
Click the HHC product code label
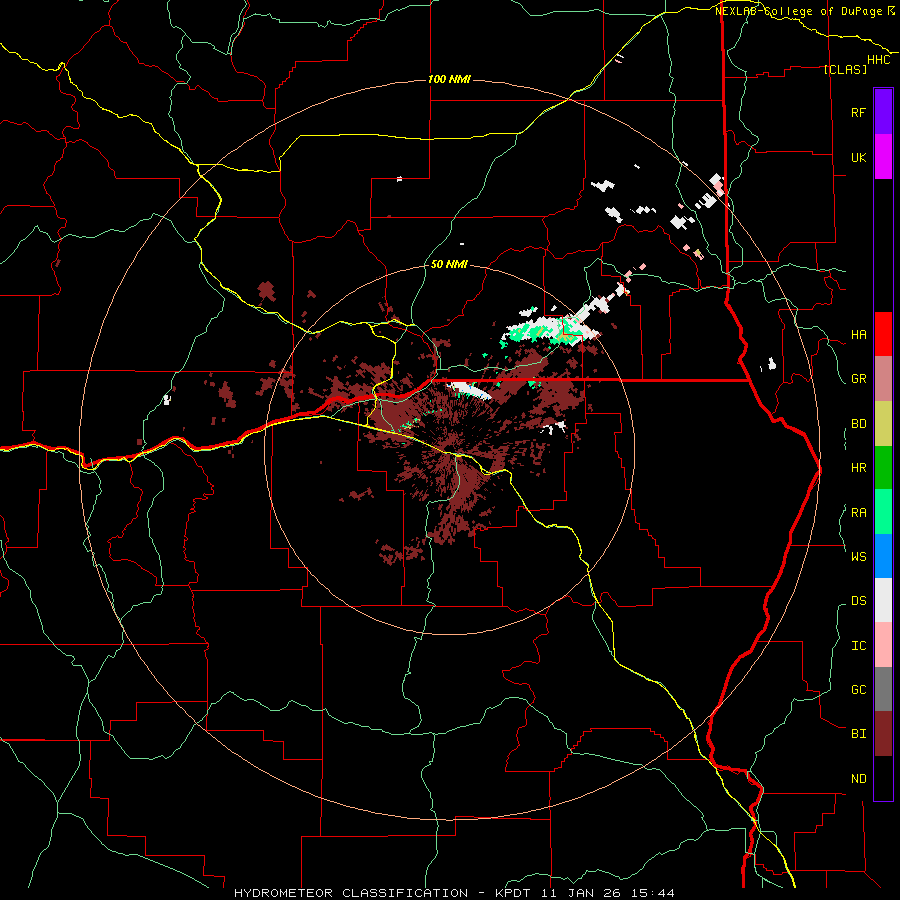879,60
